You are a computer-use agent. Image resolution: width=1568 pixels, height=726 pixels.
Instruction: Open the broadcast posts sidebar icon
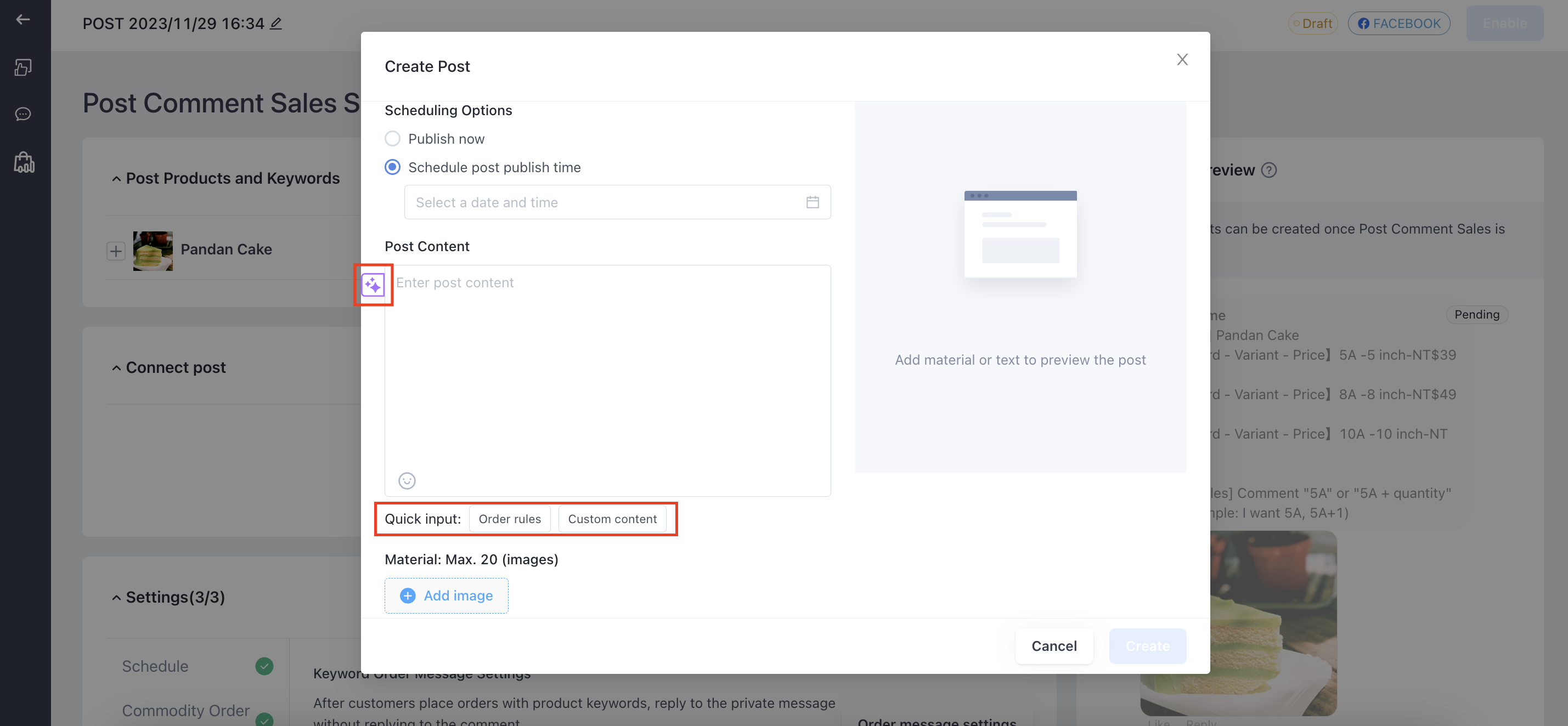(23, 67)
